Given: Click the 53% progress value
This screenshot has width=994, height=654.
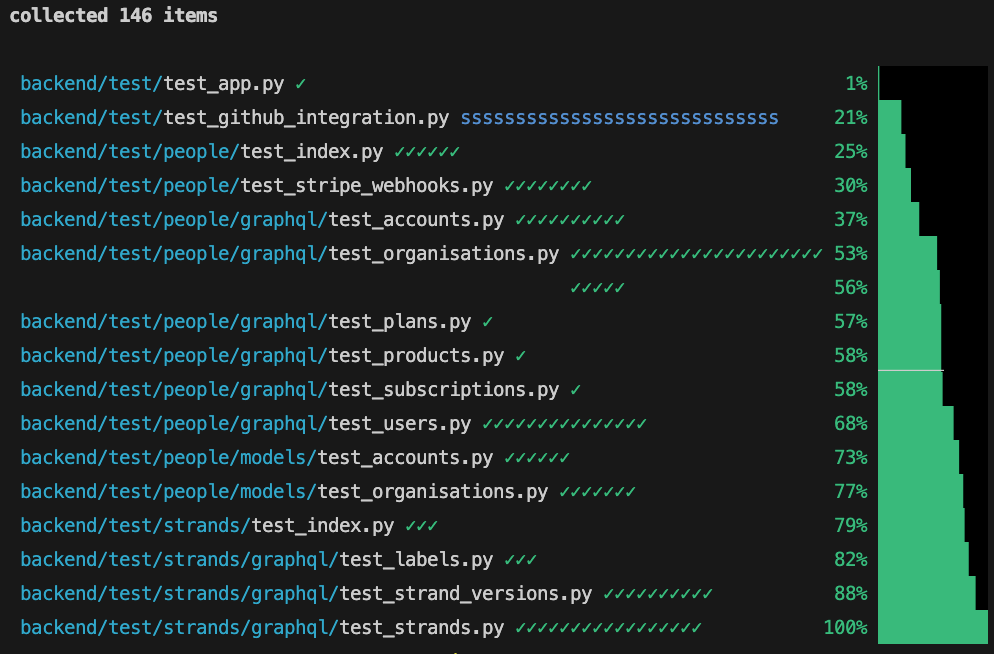Looking at the screenshot, I should pos(851,254).
